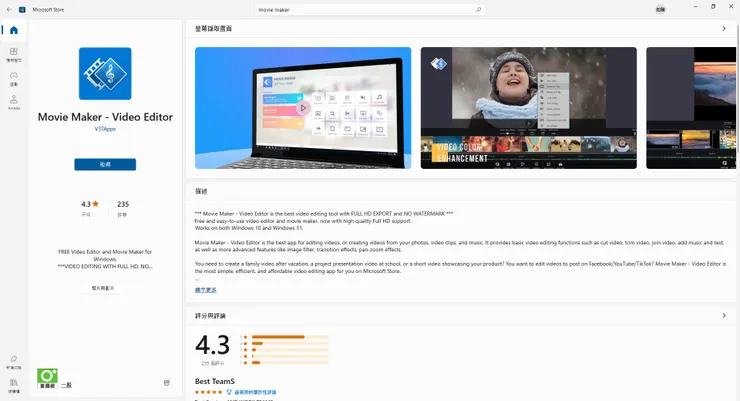740x401 pixels.
Task: Open the most helpful favorable review link
Action: coord(255,392)
